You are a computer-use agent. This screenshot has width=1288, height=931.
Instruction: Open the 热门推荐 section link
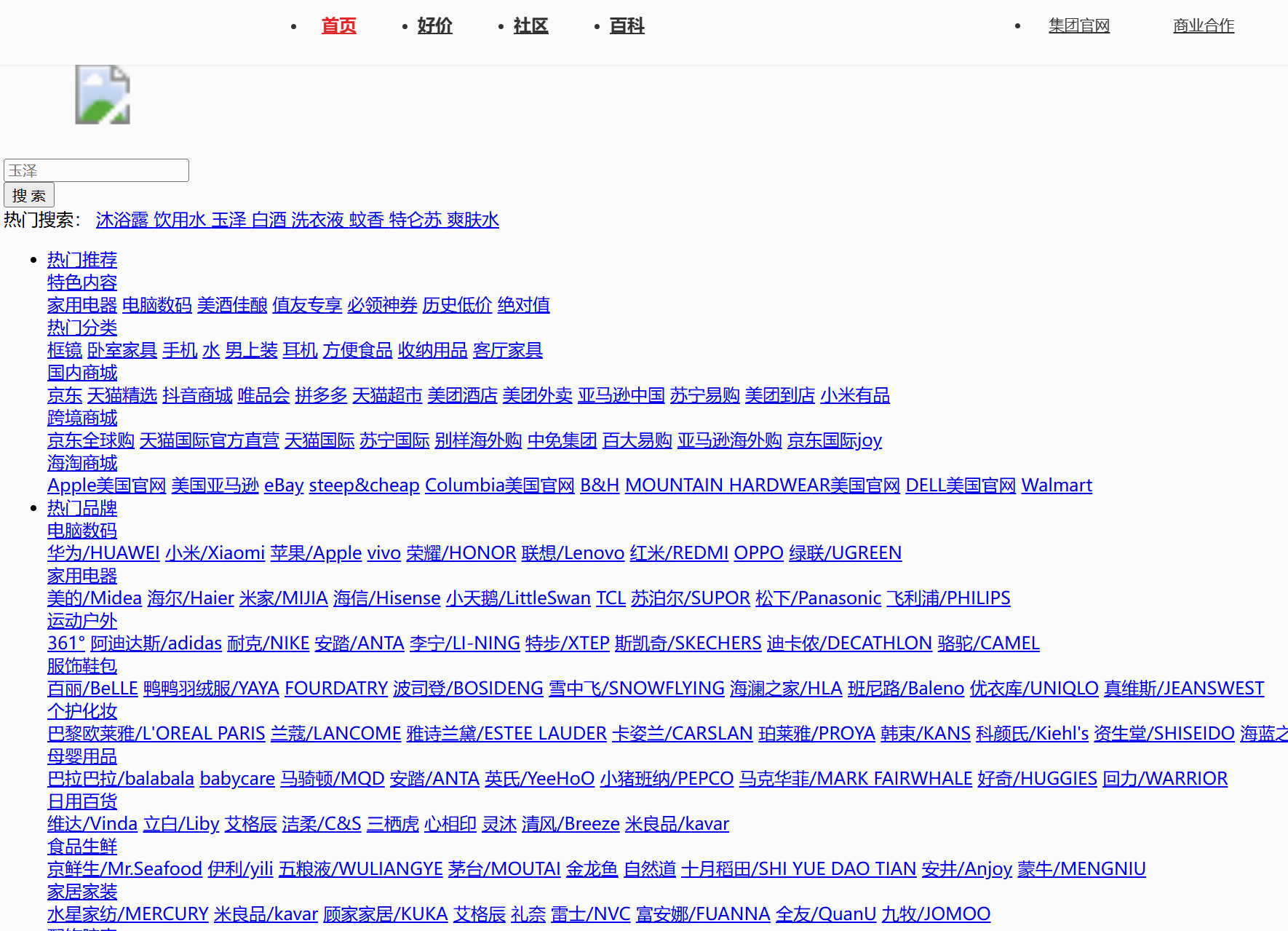(x=82, y=260)
